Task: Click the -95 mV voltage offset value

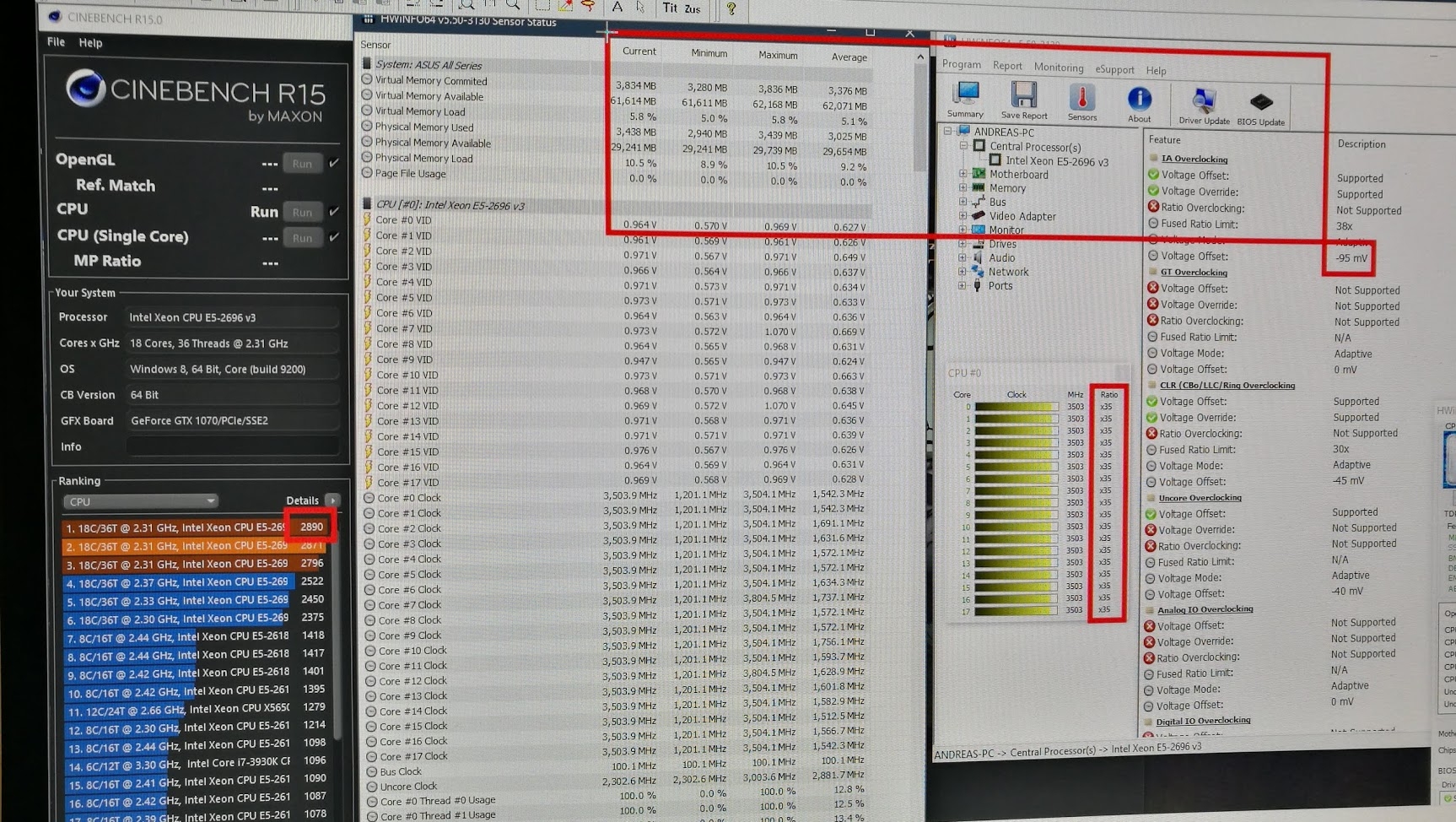Action: pyautogui.click(x=1351, y=258)
